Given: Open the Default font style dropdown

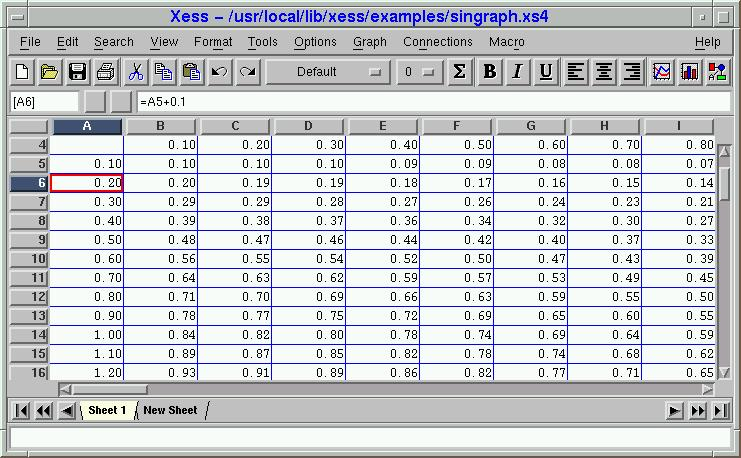Looking at the screenshot, I should pos(328,72).
